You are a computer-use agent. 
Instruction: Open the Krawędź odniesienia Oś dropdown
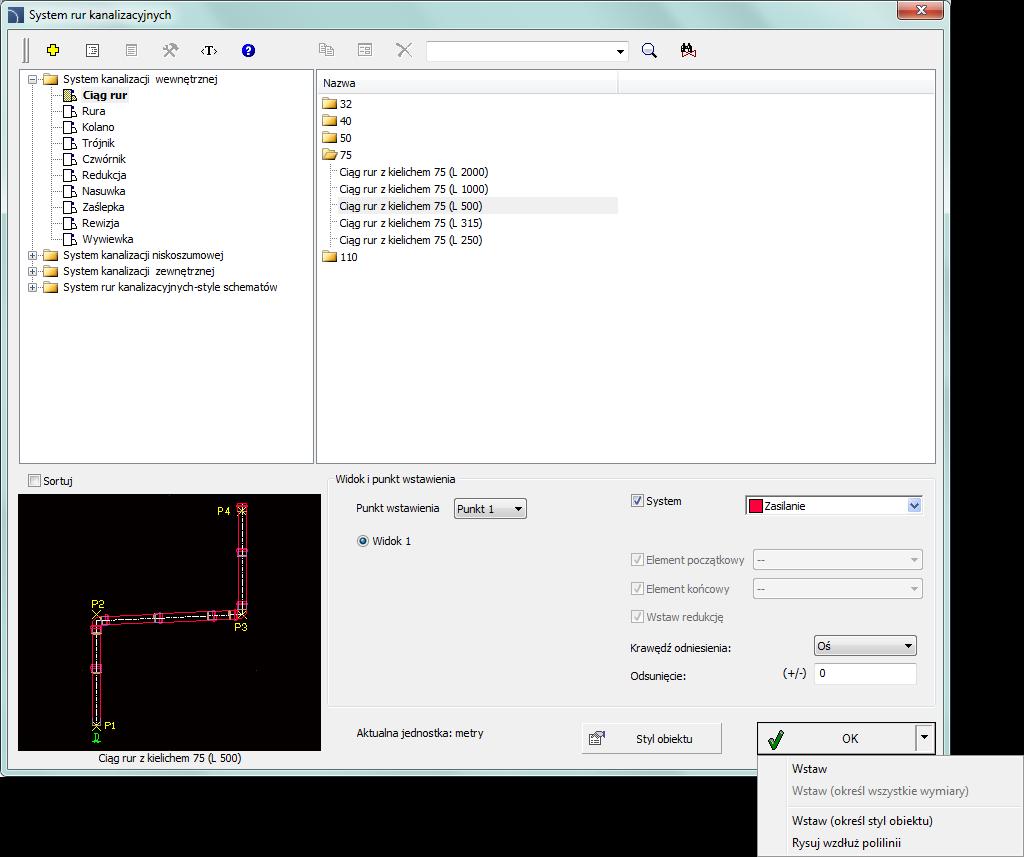coord(865,646)
